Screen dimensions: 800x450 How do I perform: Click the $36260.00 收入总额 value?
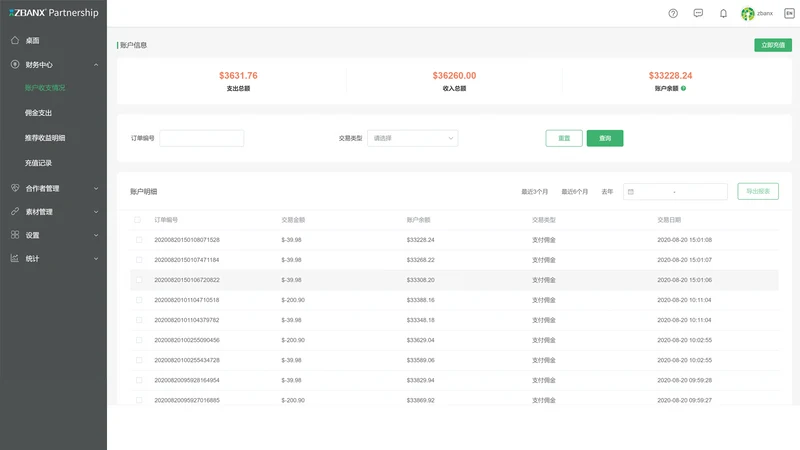[x=454, y=76]
